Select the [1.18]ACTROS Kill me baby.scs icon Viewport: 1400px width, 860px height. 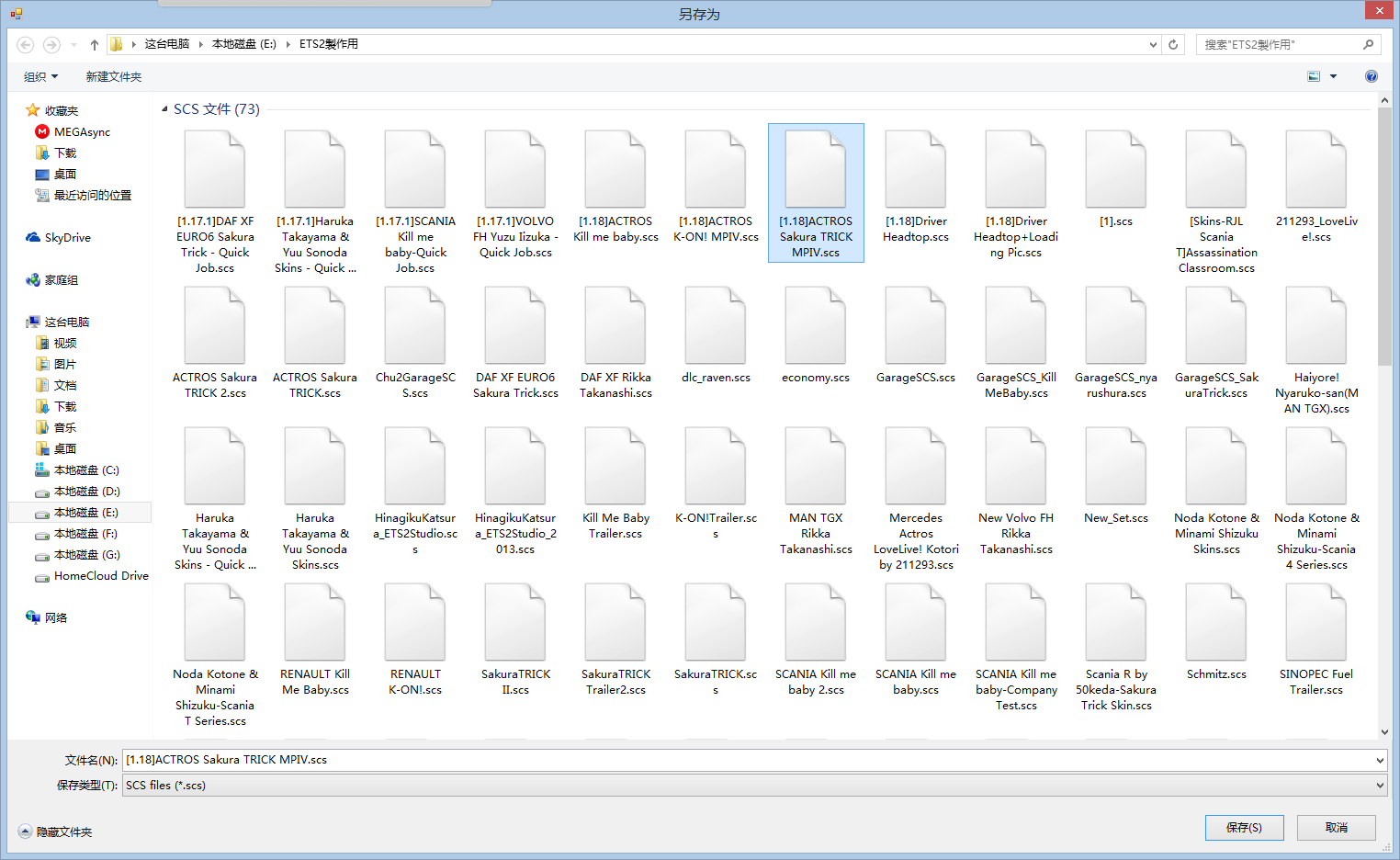[x=615, y=170]
